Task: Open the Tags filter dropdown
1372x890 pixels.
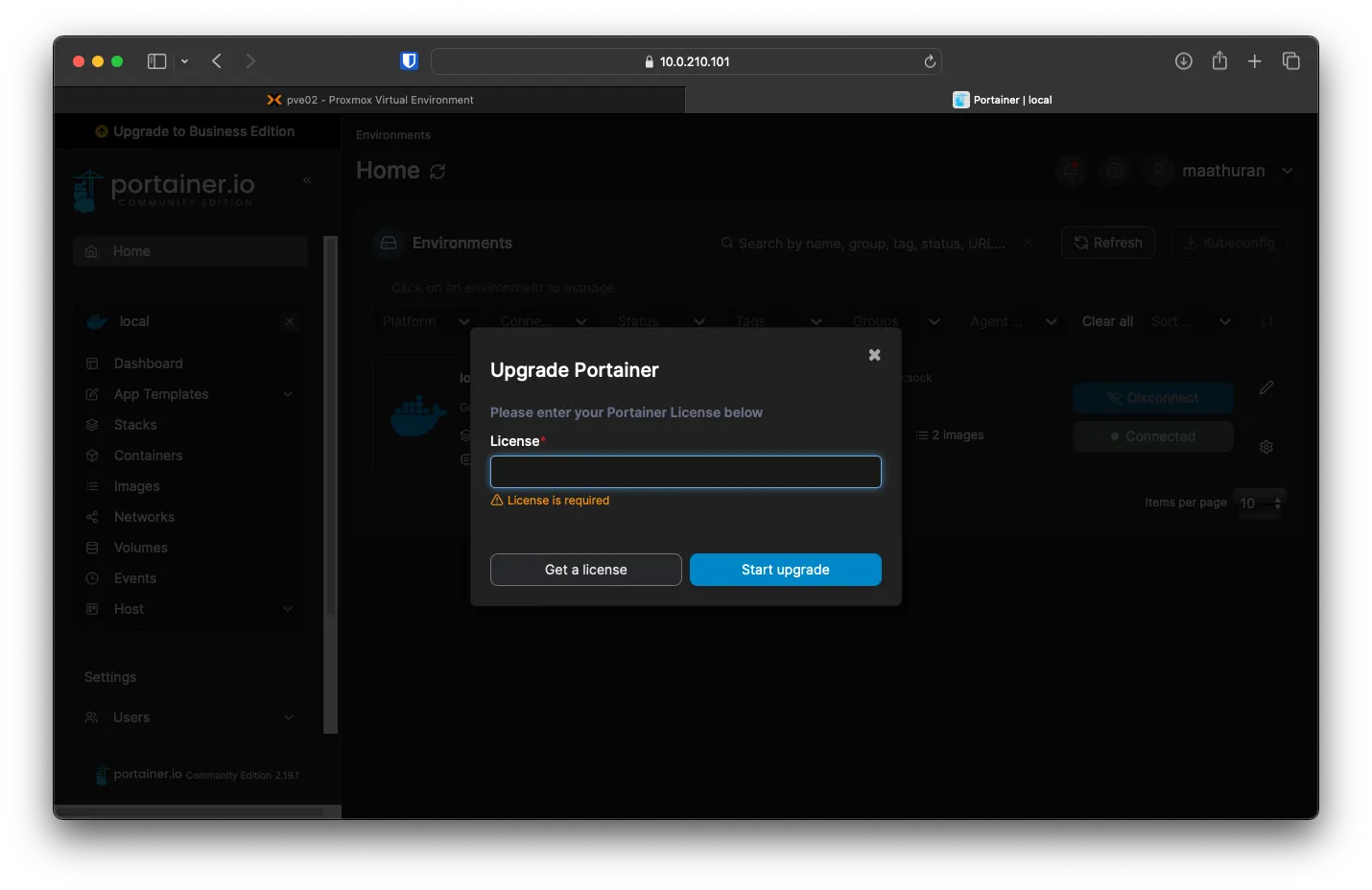Action: [778, 321]
